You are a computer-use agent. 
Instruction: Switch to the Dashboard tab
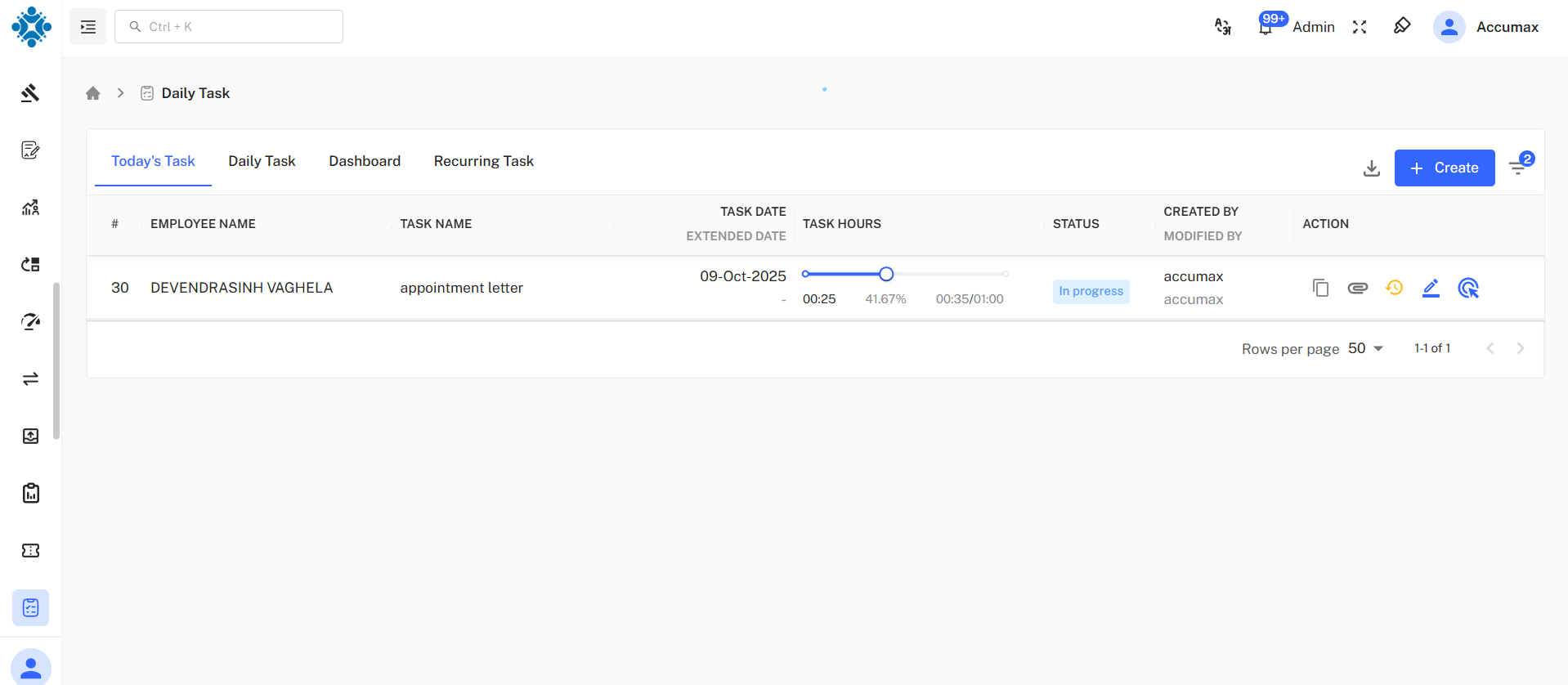[x=365, y=161]
